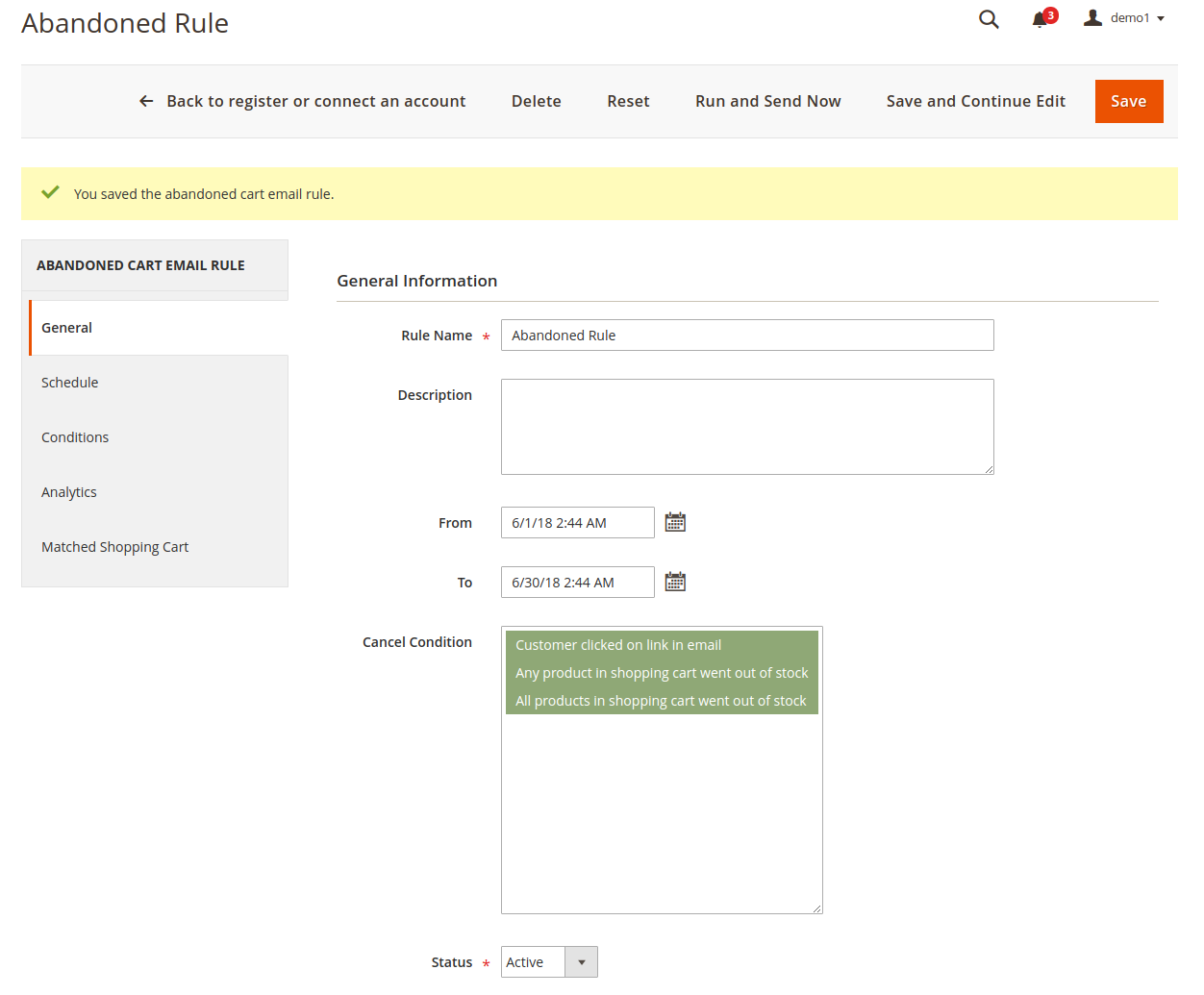Open the Conditions tab
Viewport: 1204px width, 995px height.
pyautogui.click(x=75, y=437)
